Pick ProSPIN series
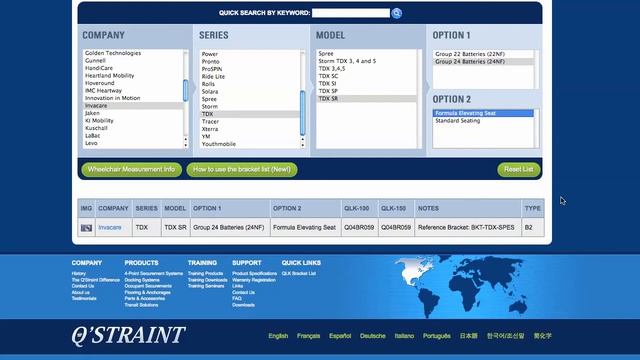 [x=212, y=69]
